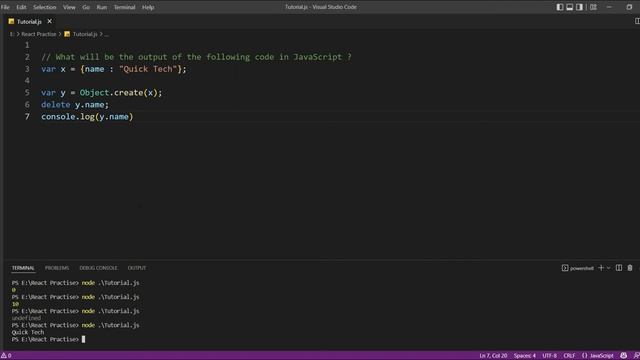Switch to the TERMINAL panel tab
This screenshot has height=360, width=640.
[23, 268]
